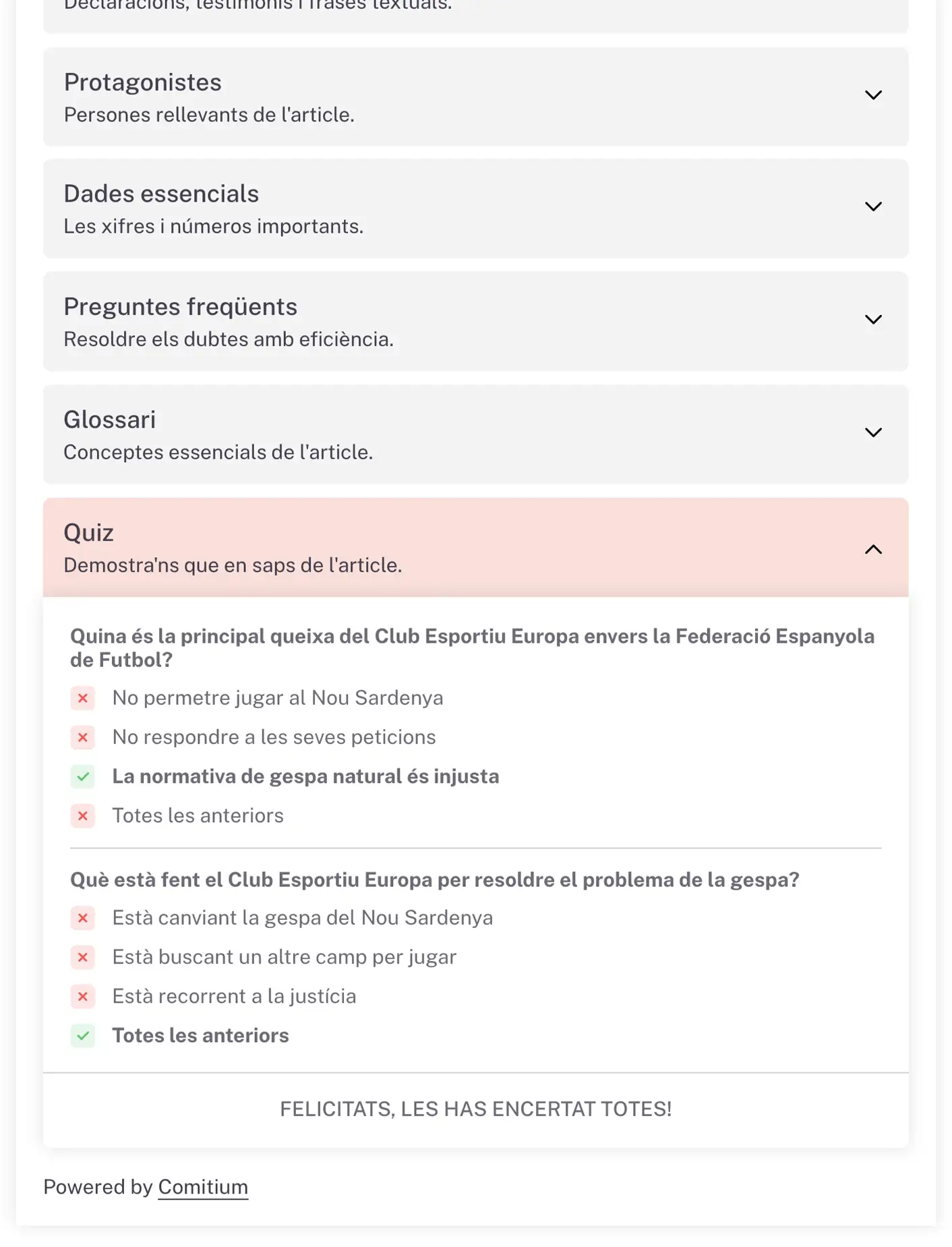Viewport: 952px width, 1247px height.
Task: Select answer 'La normativa de gespa natural és injusta'
Action: [305, 776]
